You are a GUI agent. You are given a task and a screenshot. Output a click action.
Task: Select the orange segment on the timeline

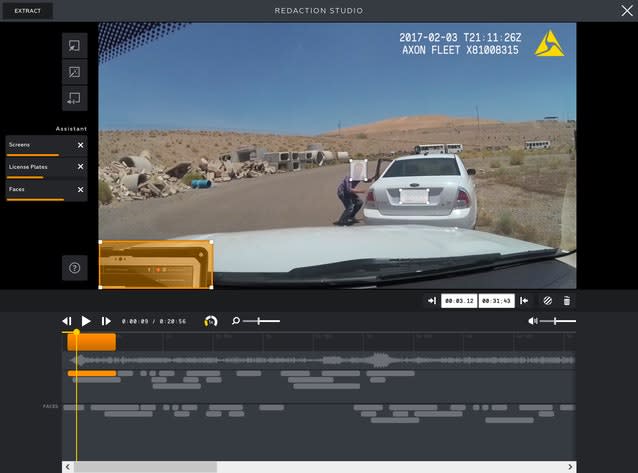[92, 342]
